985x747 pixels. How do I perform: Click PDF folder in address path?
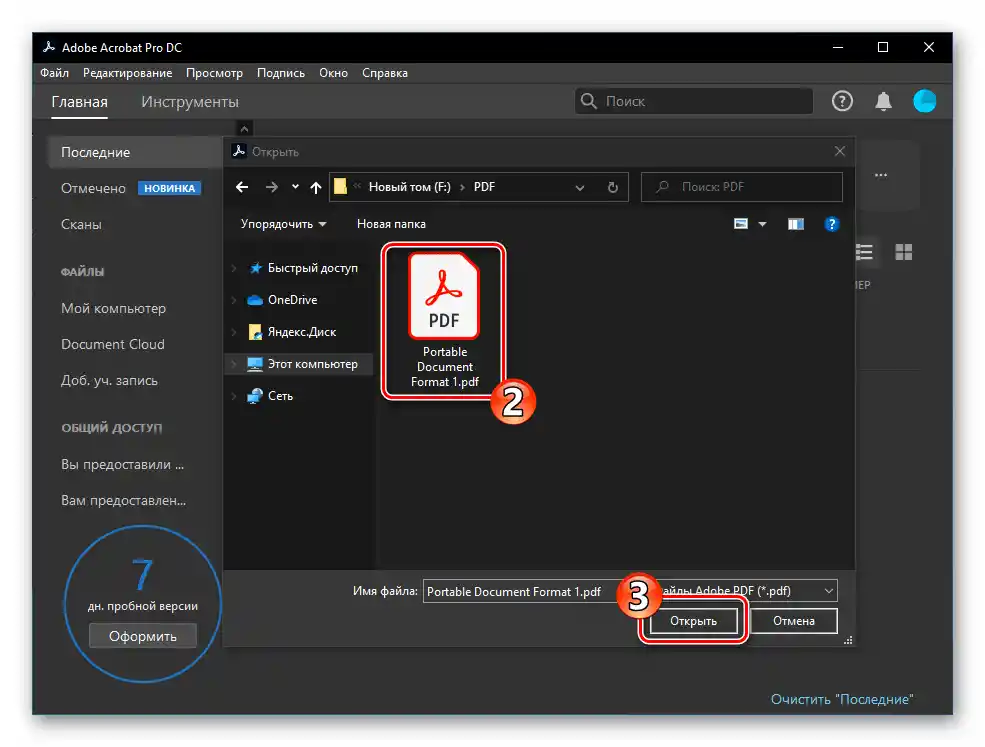click(484, 187)
